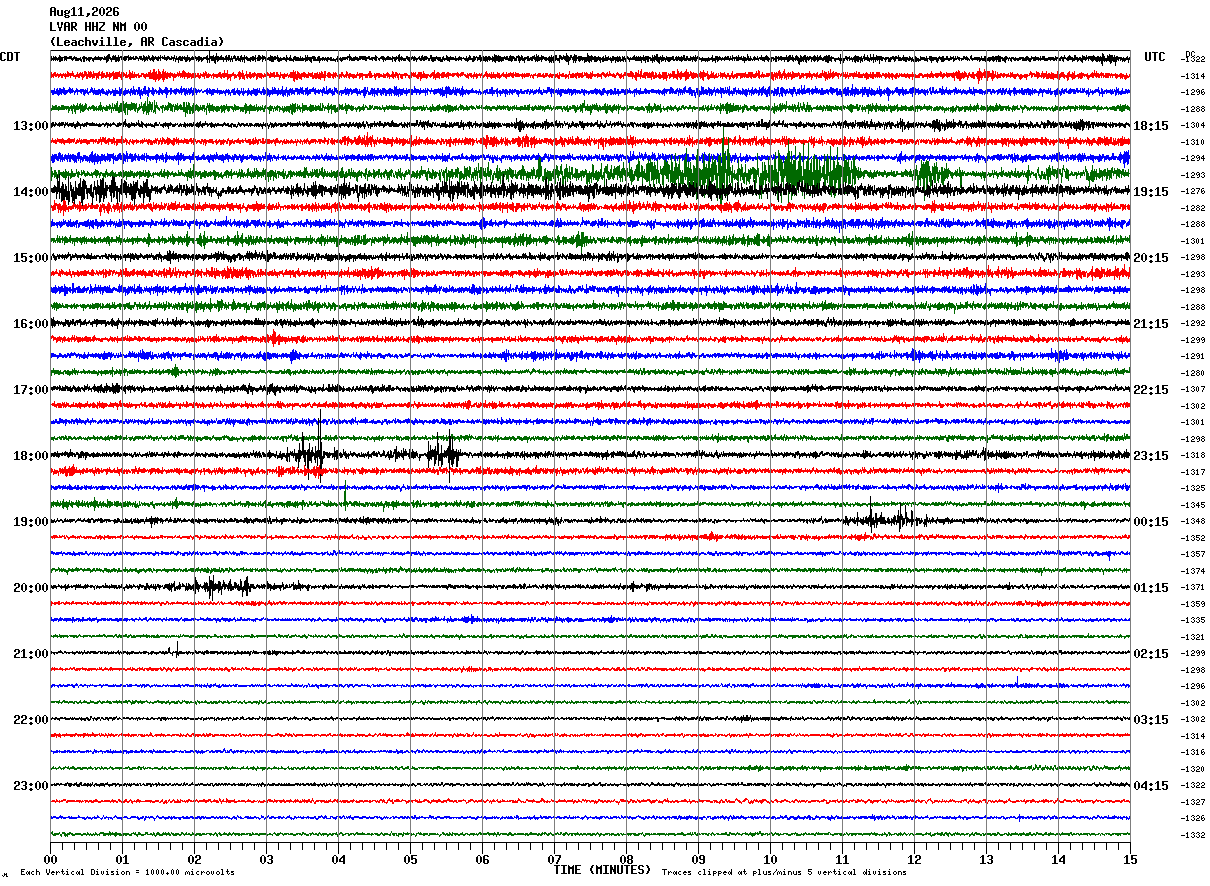Click the DC offset value "-1294"
This screenshot has width=1210, height=886.
point(1193,159)
